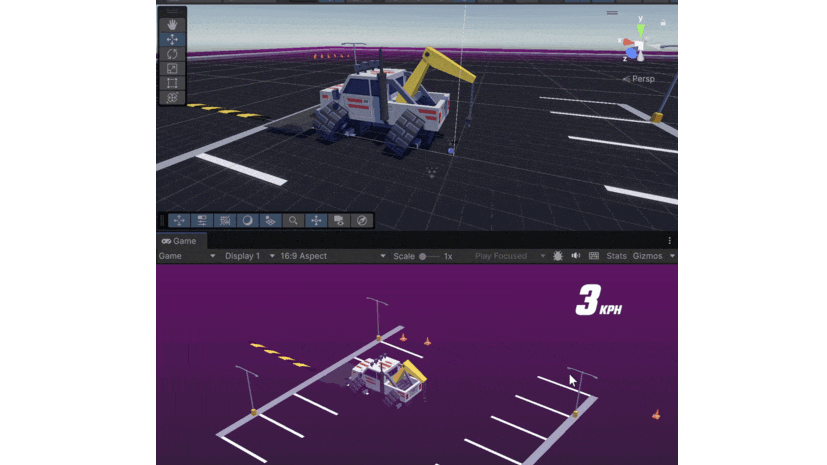Click the bottom overlay toolbar grip handle

pyautogui.click(x=162, y=220)
